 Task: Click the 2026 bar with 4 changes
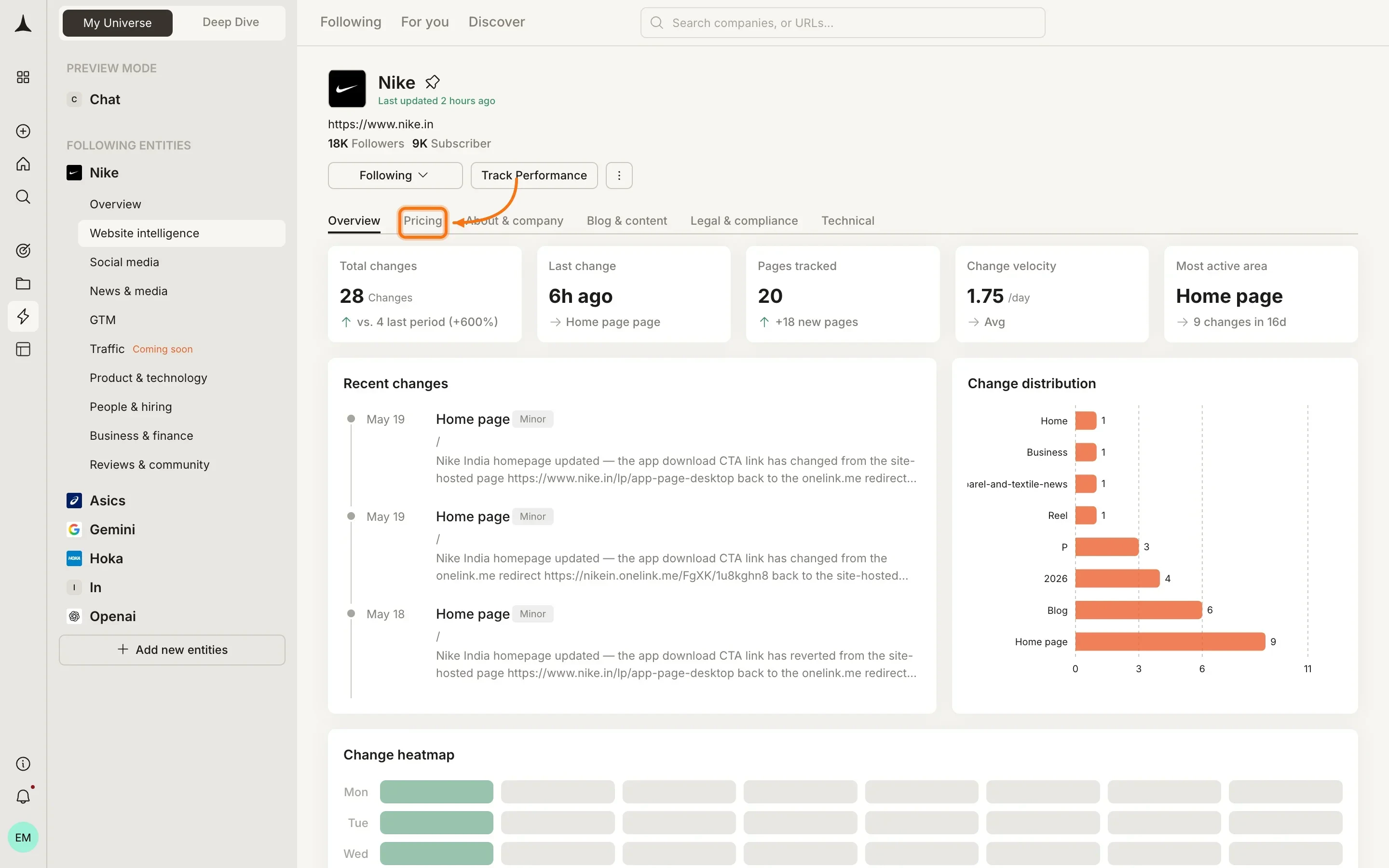tap(1117, 578)
